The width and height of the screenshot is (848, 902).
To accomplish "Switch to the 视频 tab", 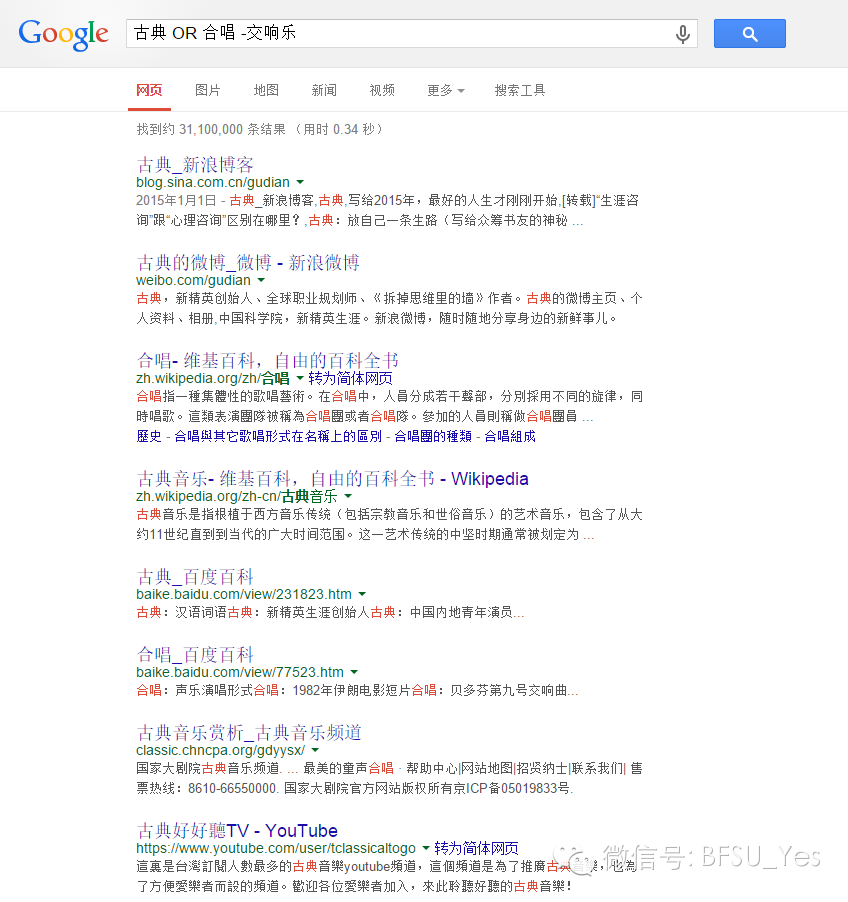I will coord(382,90).
